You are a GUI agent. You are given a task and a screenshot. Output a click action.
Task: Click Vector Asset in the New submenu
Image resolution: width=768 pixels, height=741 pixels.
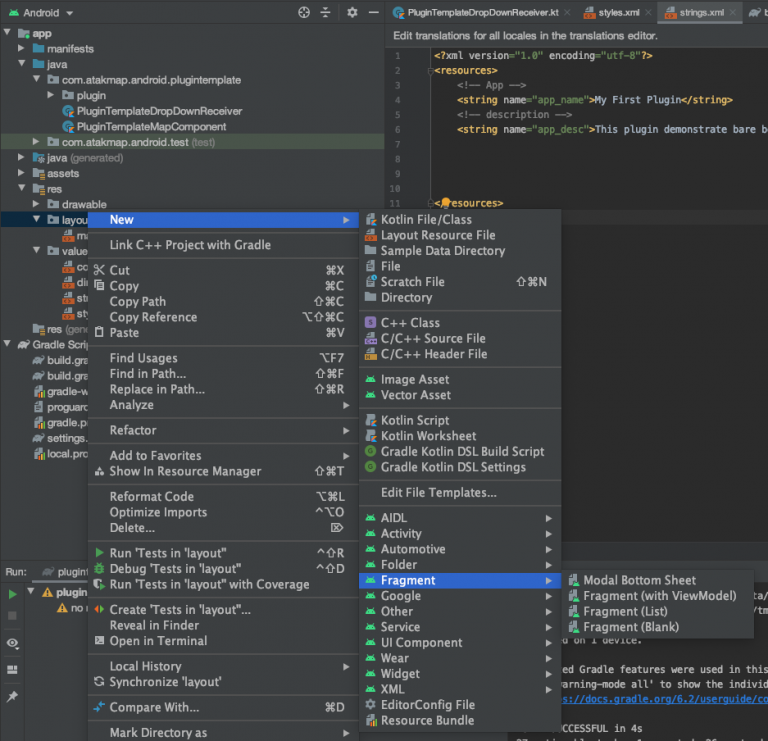tap(415, 395)
